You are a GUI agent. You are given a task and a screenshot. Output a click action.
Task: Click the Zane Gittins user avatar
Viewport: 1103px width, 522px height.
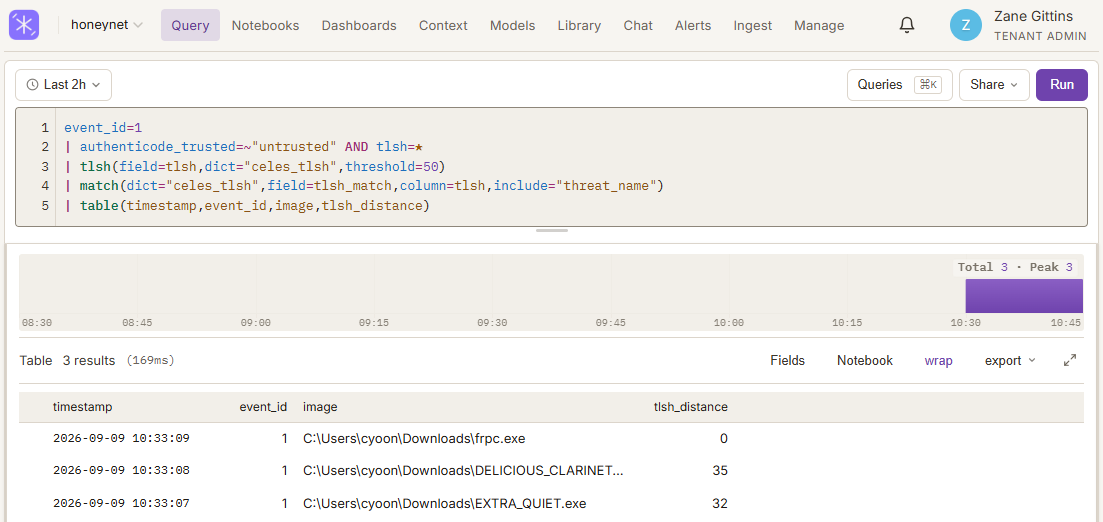pyautogui.click(x=965, y=25)
